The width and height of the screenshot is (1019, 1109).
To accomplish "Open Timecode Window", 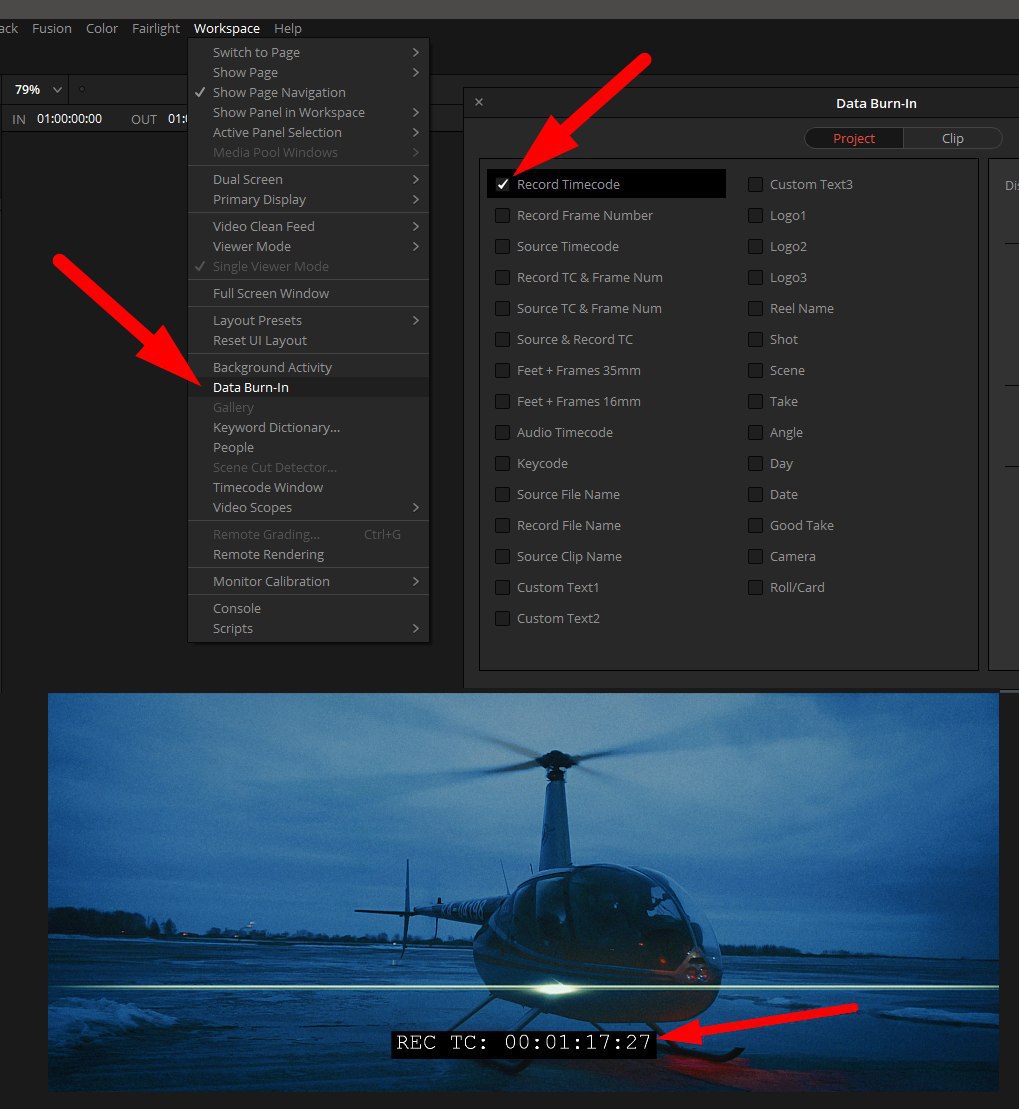I will (x=308, y=487).
